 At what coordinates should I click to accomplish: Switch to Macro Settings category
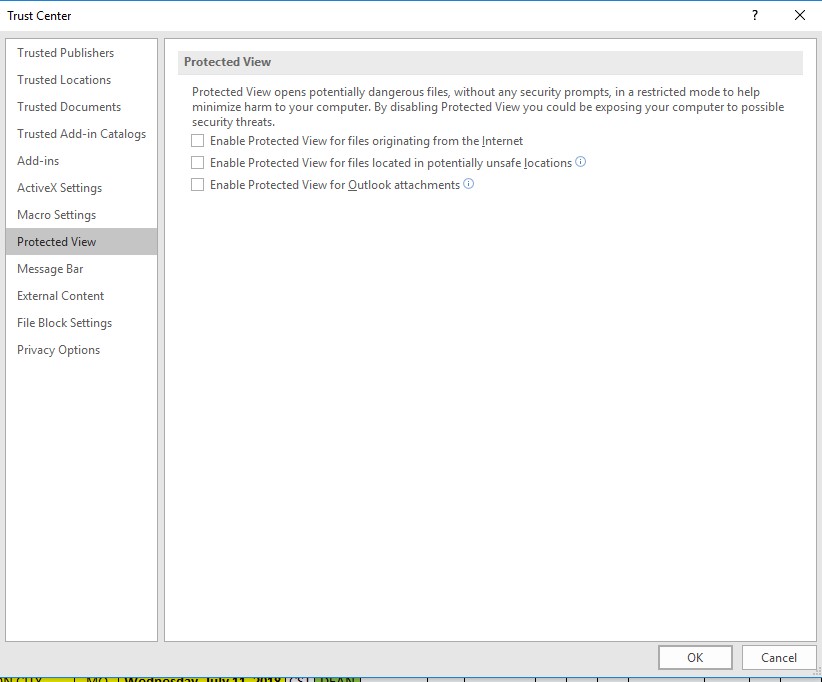point(56,214)
